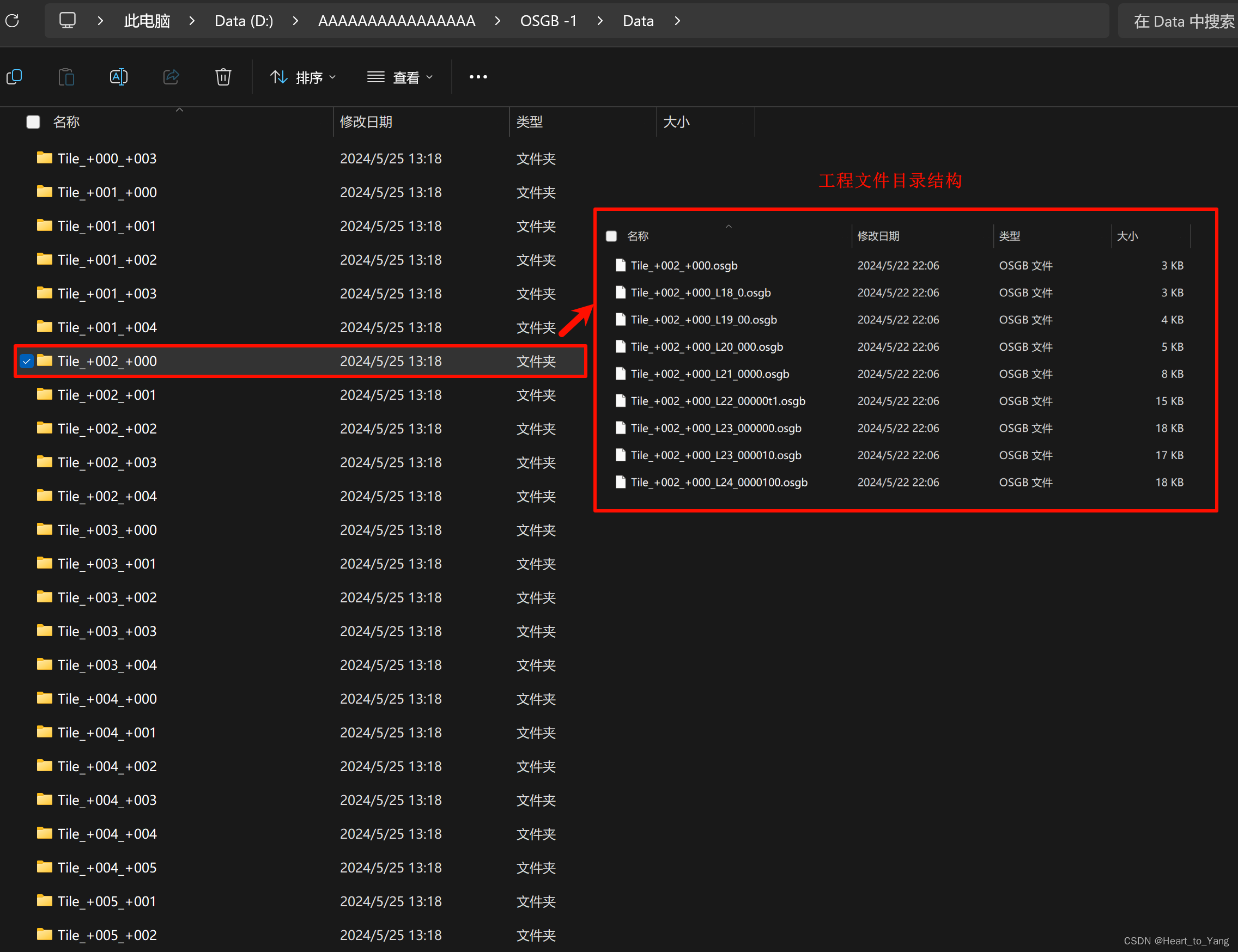Select the Tile_+003_+002 folder

[x=107, y=597]
